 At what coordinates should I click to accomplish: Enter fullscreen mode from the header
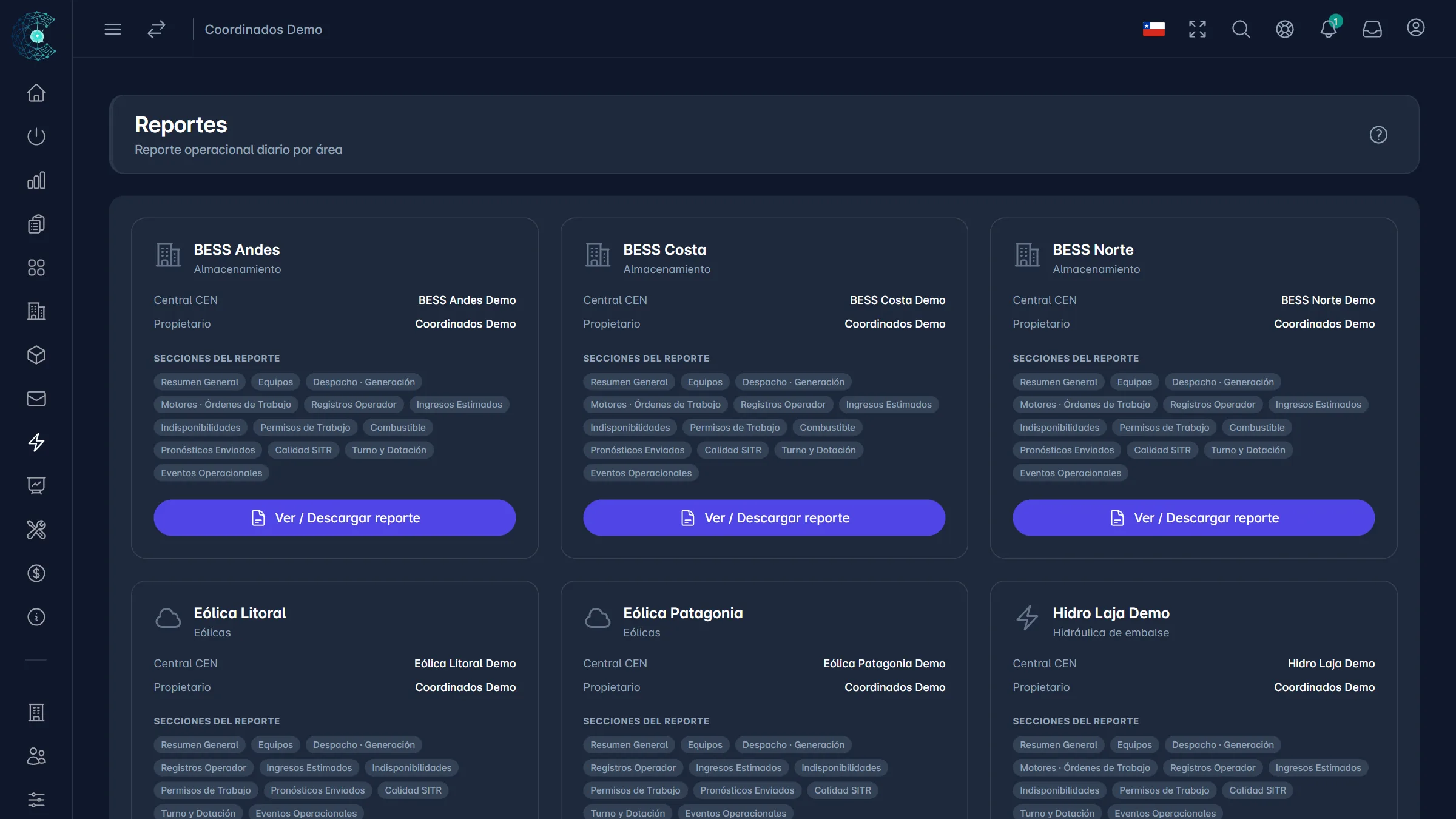pos(1198,29)
